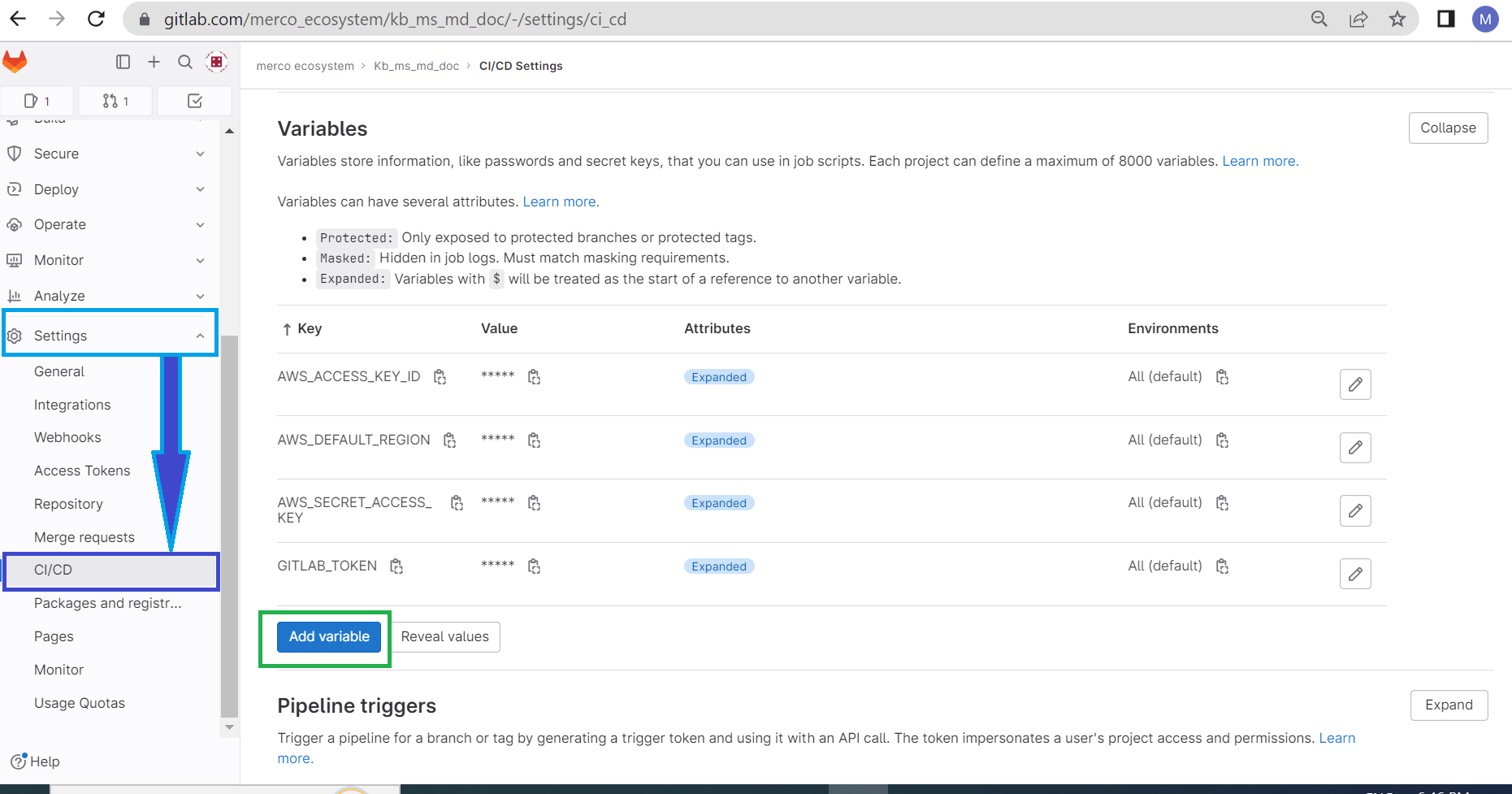
Task: Copy the AWS_SECRET_ACCESS_KEY key name
Action: point(457,503)
